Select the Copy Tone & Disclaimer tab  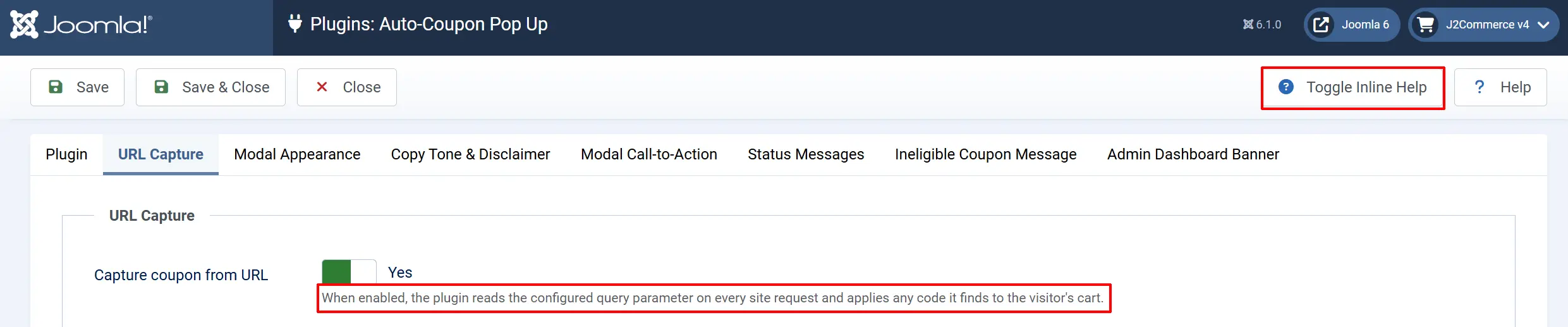pos(470,154)
